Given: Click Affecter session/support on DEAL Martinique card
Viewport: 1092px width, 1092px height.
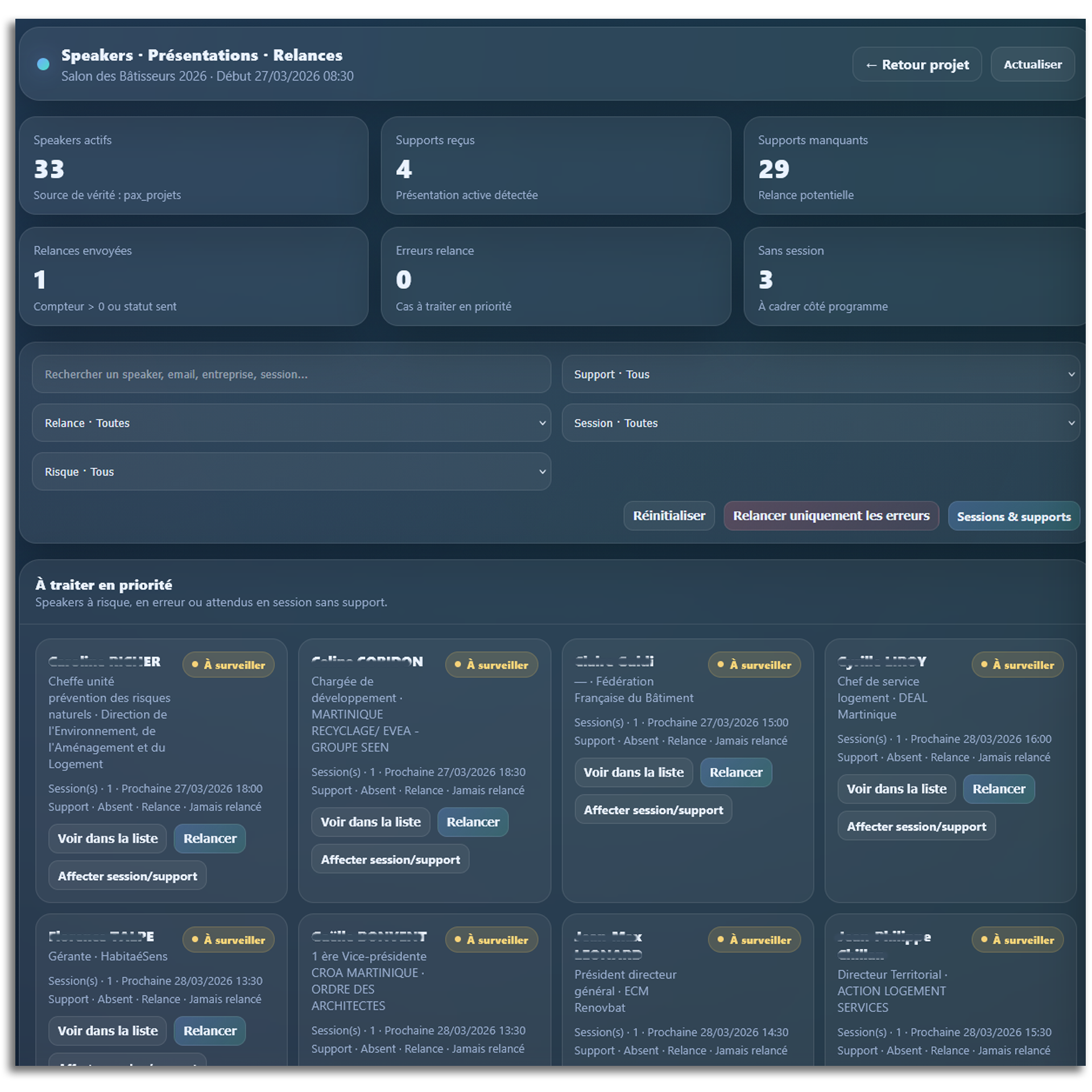Looking at the screenshot, I should (x=916, y=826).
